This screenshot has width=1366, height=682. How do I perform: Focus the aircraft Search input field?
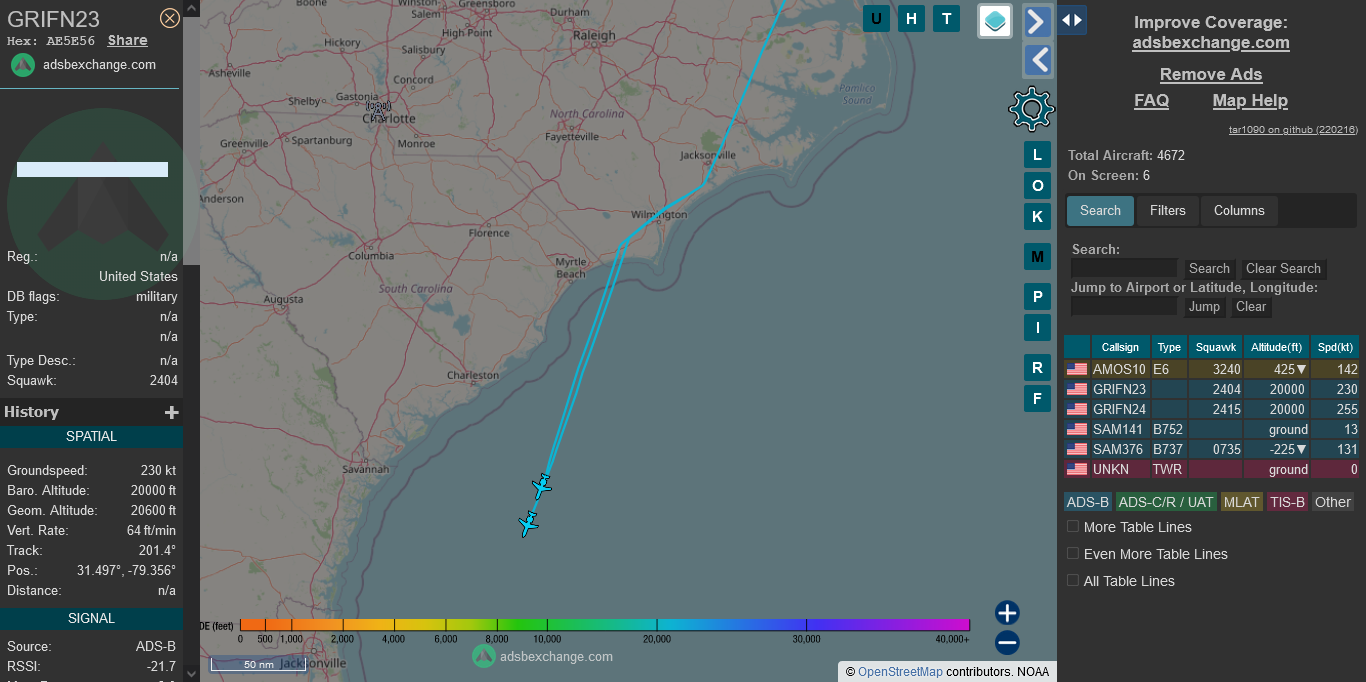1124,268
